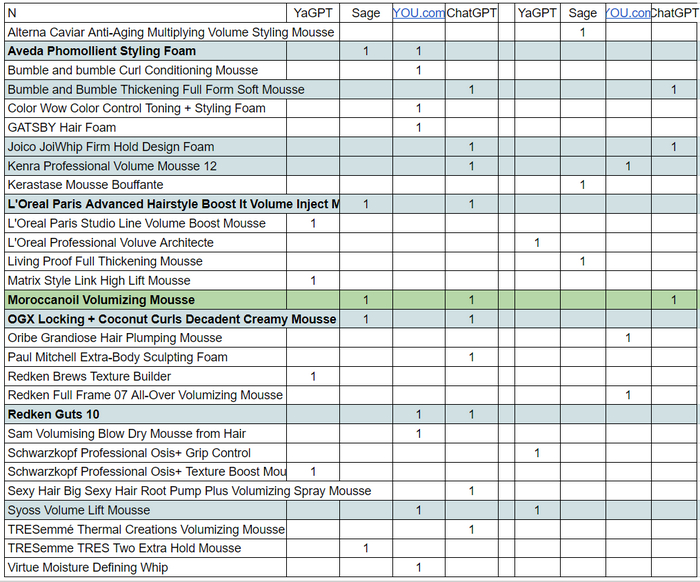Select the highlighted Moroccanoil Volumizing Mousse cell
The height and width of the screenshot is (582, 700).
[146, 300]
